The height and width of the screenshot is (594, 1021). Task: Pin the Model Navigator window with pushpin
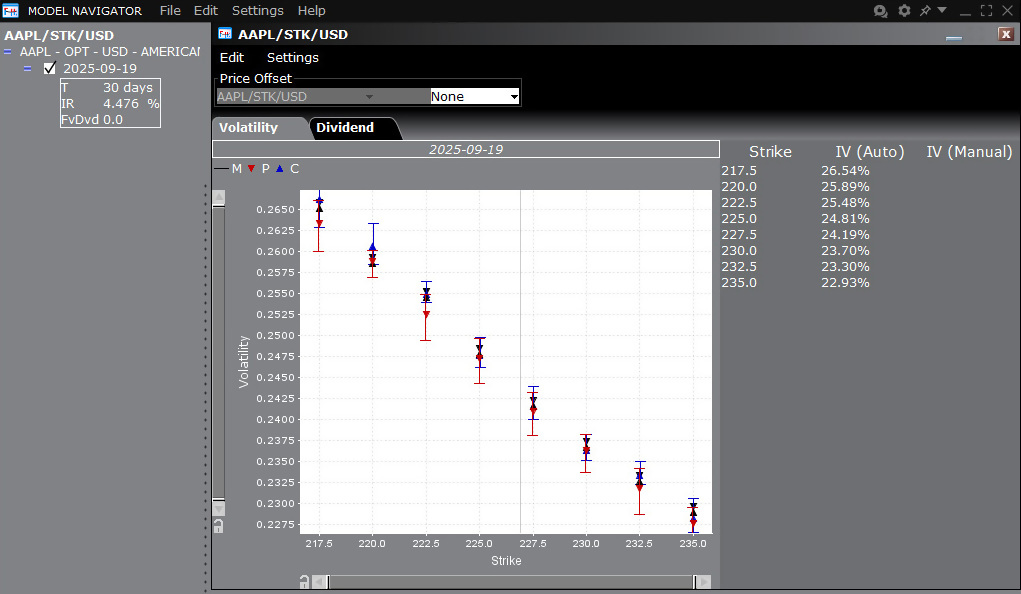(x=925, y=11)
